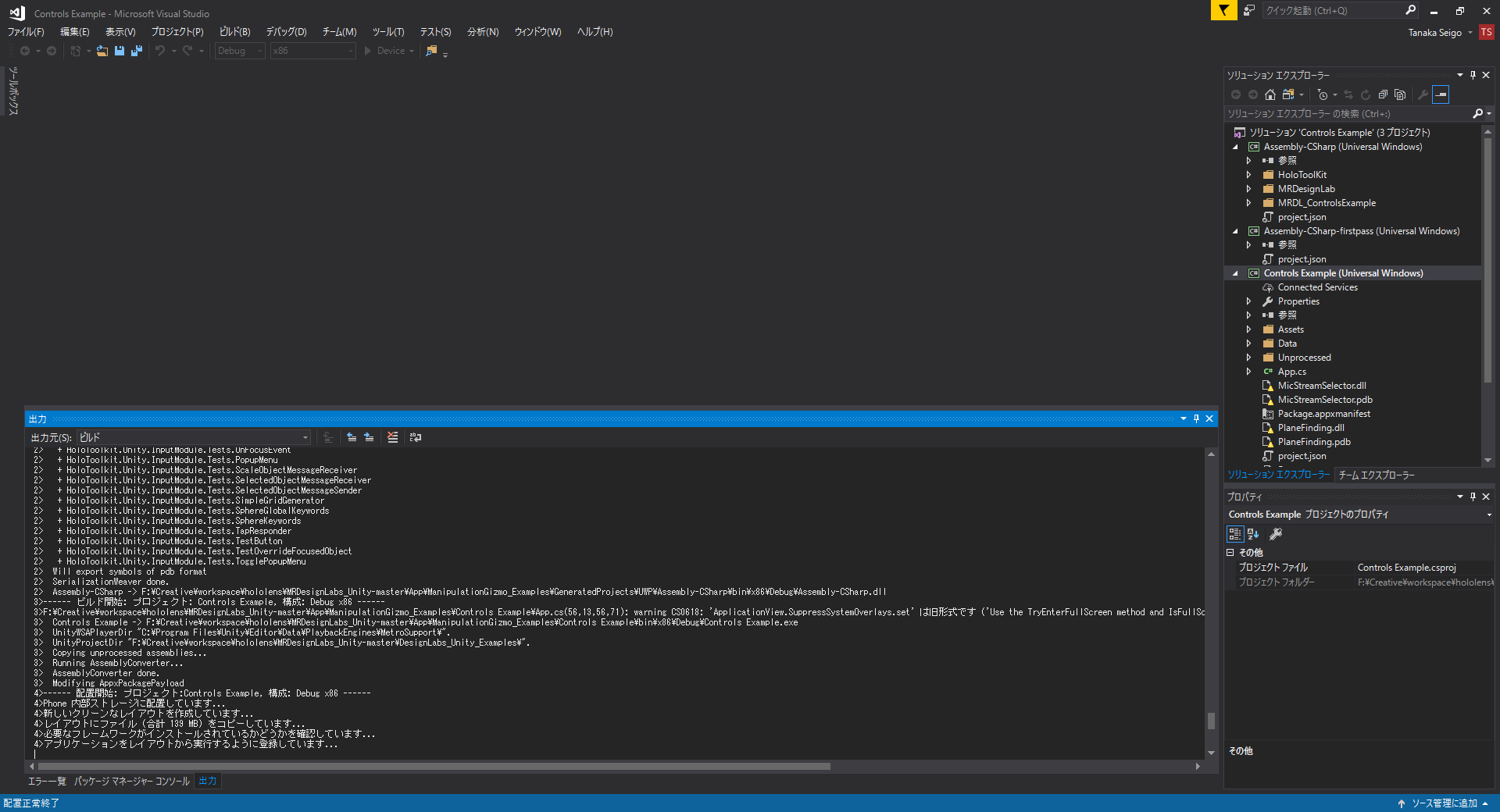This screenshot has width=1500, height=812.
Task: Switch properties view to categorized sorting
Action: coord(1235,534)
